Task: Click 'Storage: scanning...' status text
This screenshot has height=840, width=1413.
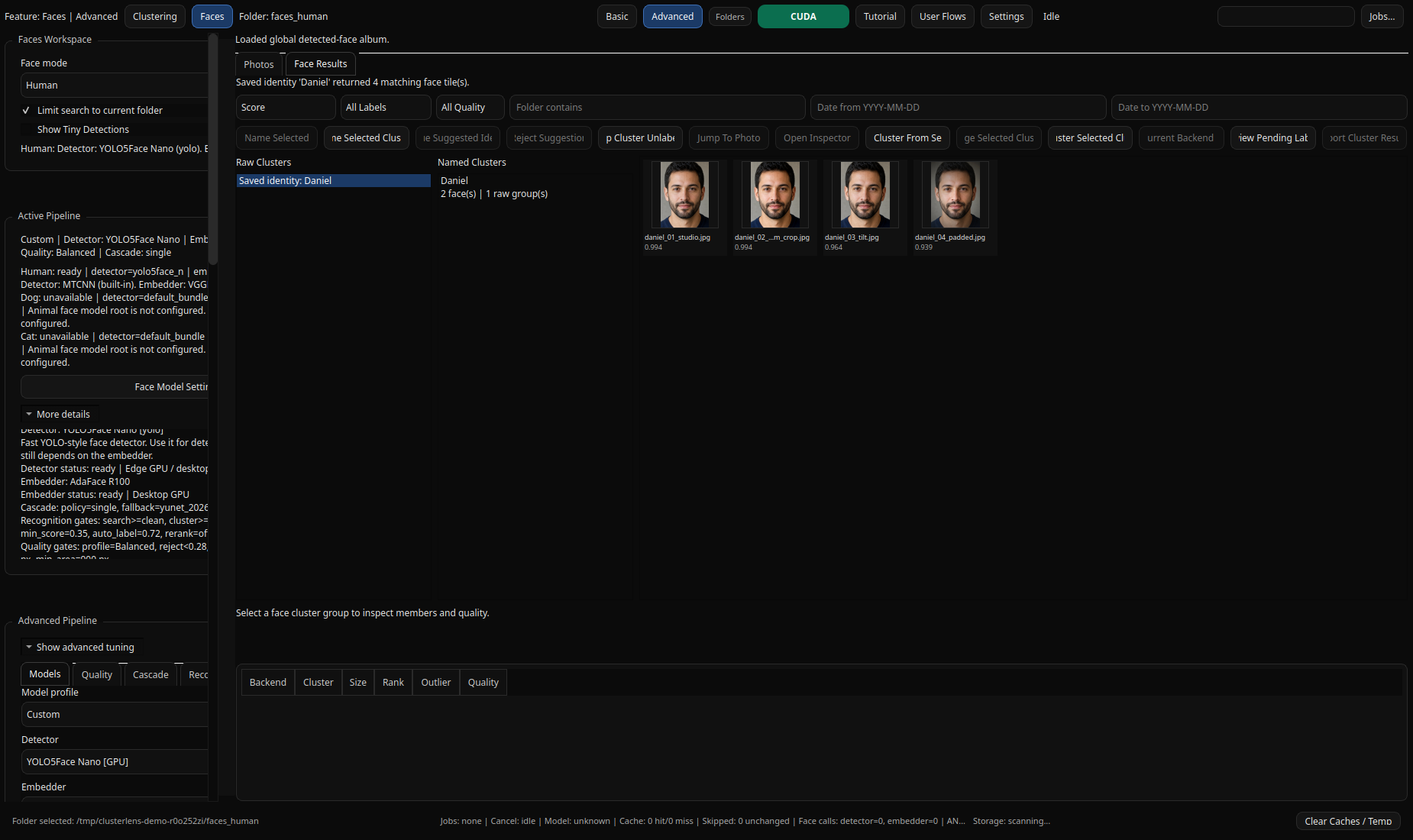Action: click(x=1011, y=821)
